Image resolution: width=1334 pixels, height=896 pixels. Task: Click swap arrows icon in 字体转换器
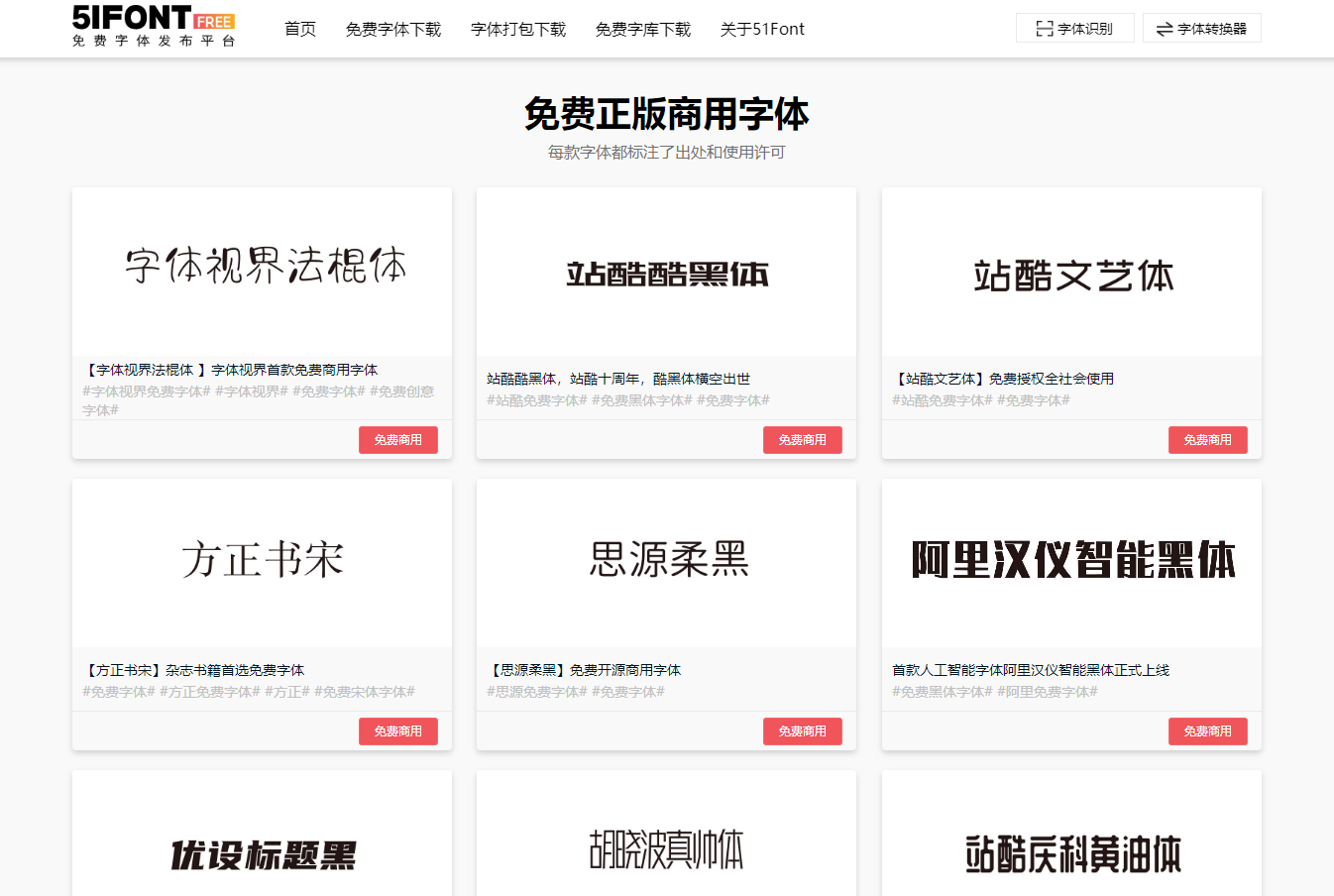coord(1165,29)
